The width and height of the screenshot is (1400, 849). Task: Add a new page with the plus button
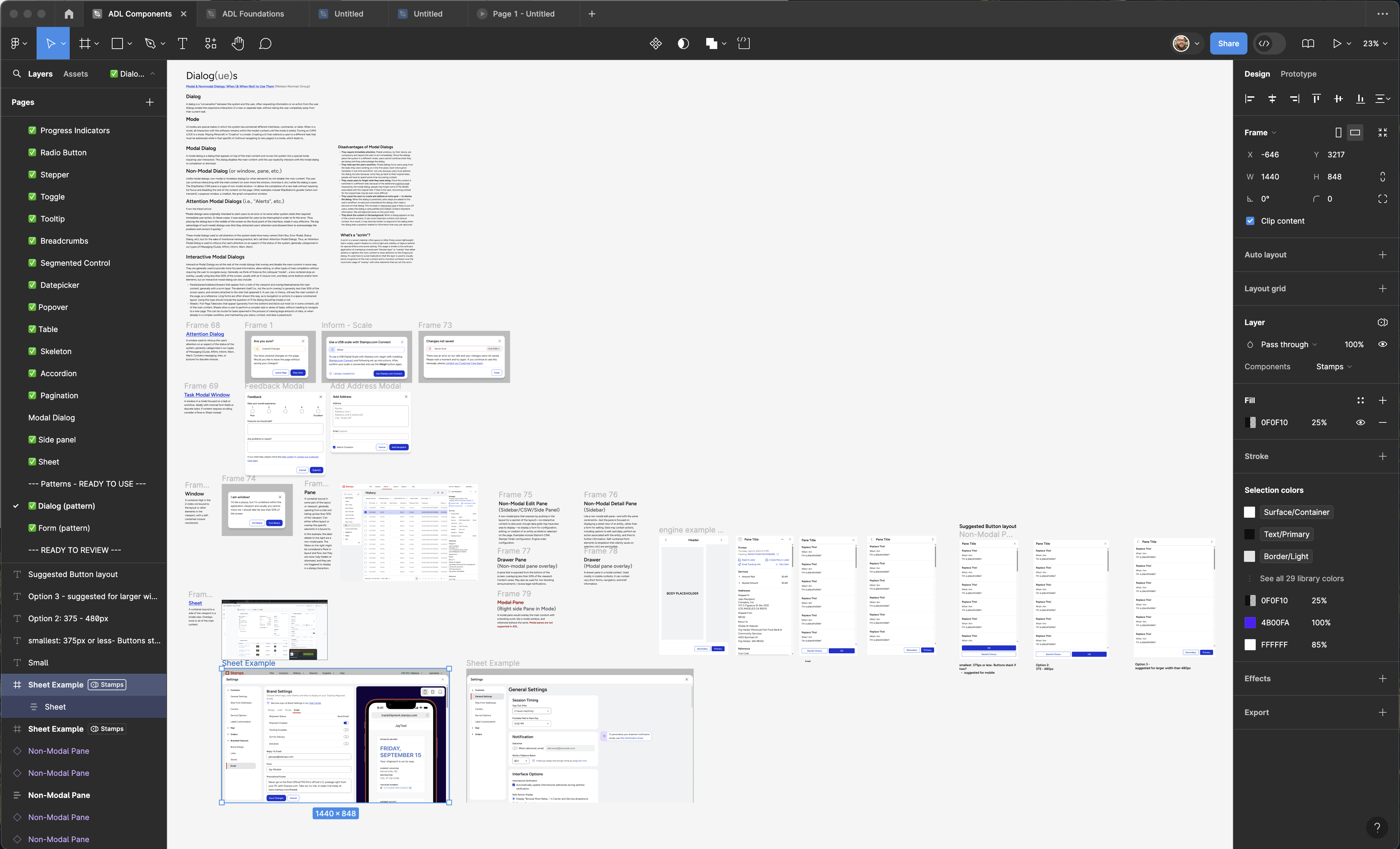coord(150,102)
